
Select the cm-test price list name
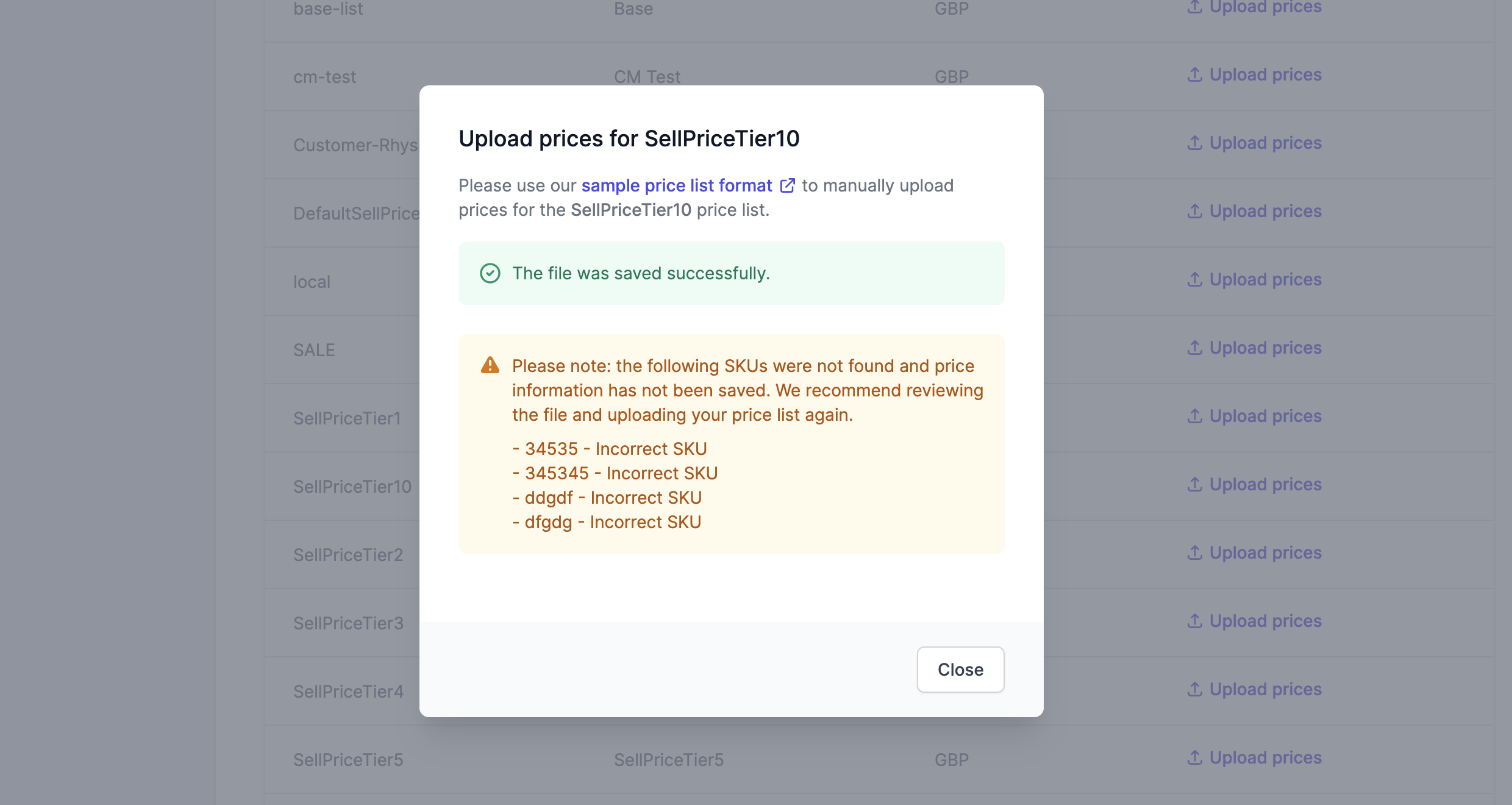[324, 77]
